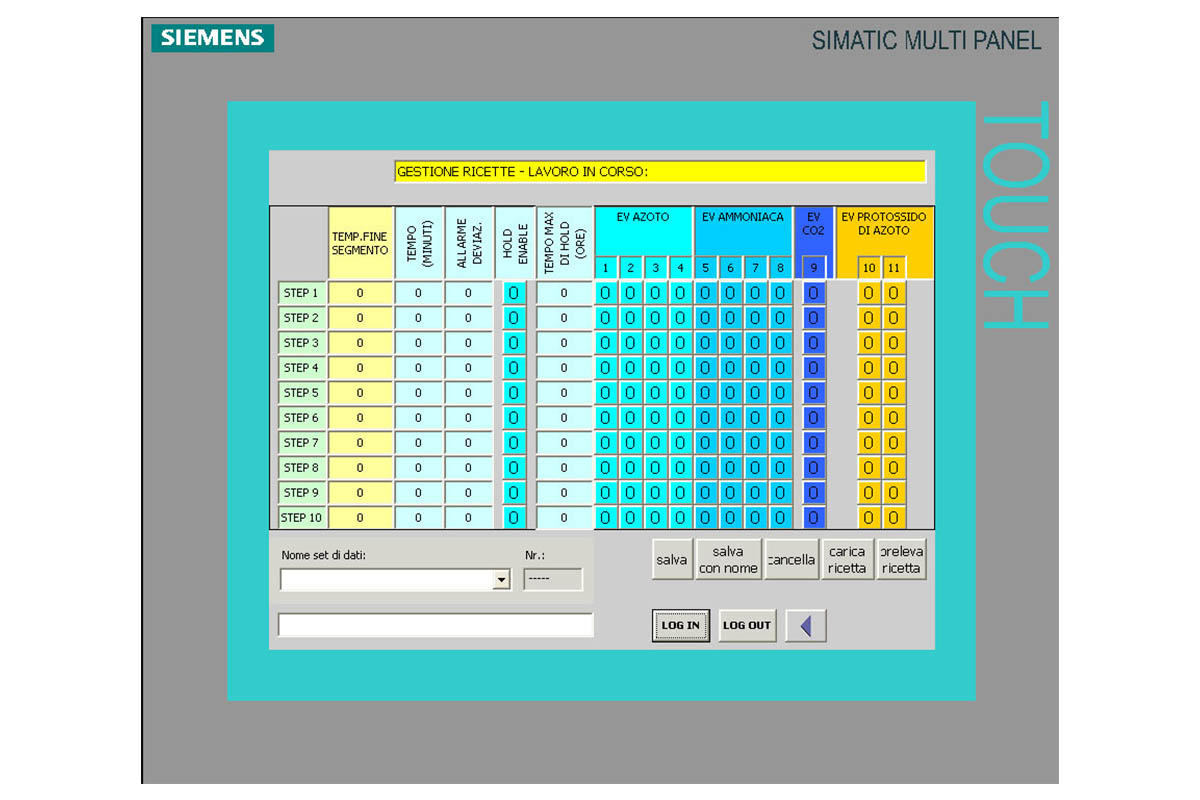Toggle protossido valve 10 in STEP 2
The height and width of the screenshot is (800, 1200).
point(868,318)
